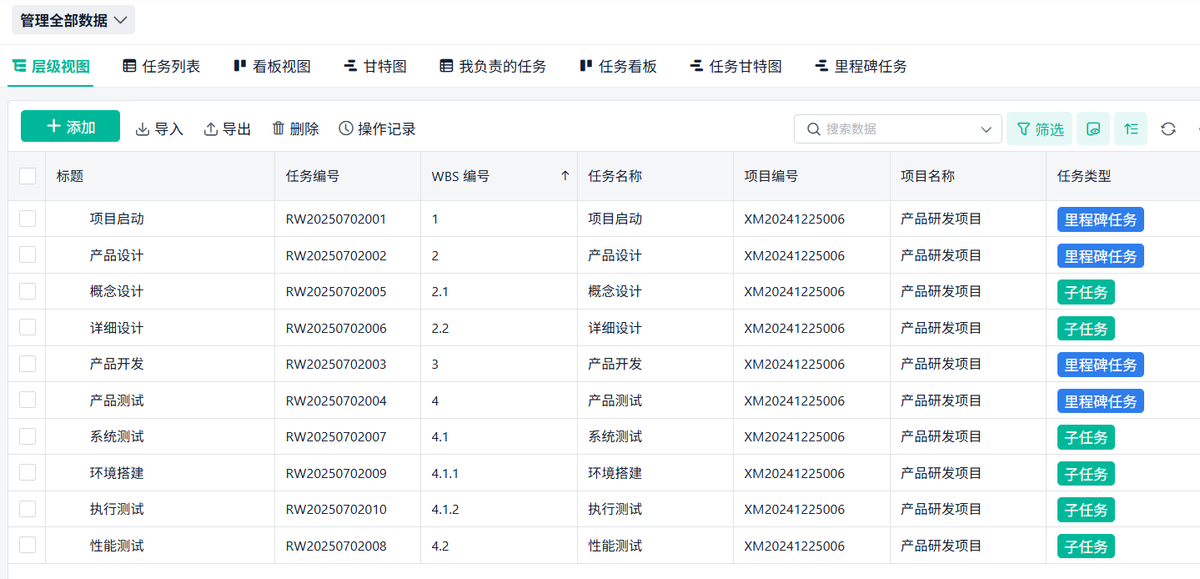This screenshot has height=579, width=1200.
Task: Focus the 搜索数据 search field
Action: tap(890, 129)
